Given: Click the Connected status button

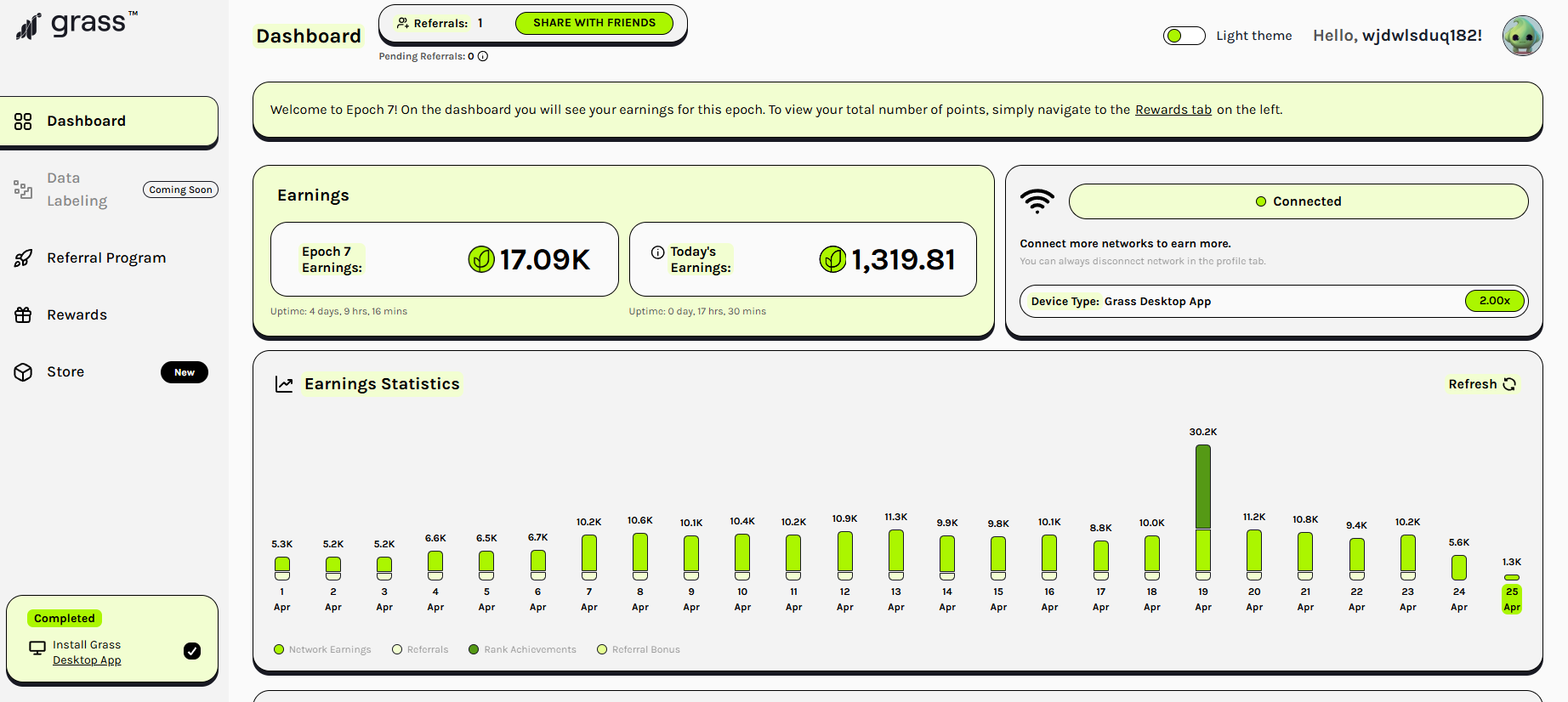Looking at the screenshot, I should (x=1298, y=201).
